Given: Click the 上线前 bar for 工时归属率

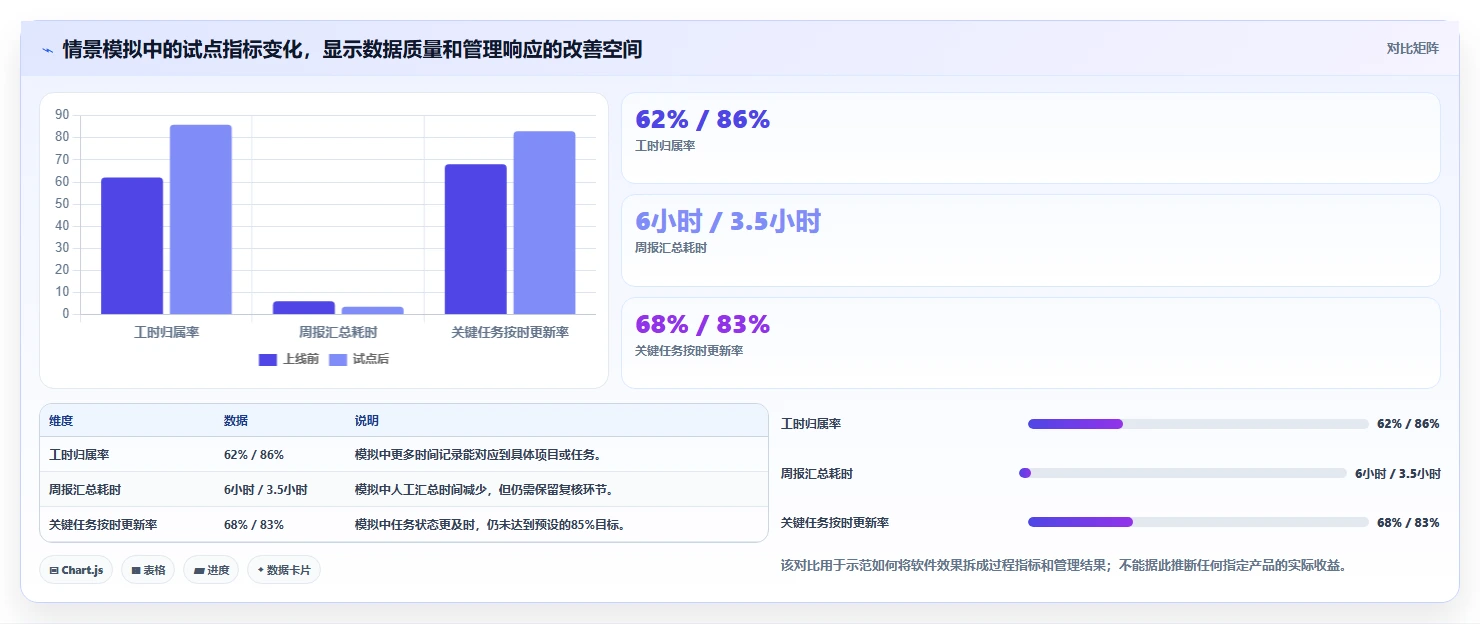Looking at the screenshot, I should pos(132,246).
